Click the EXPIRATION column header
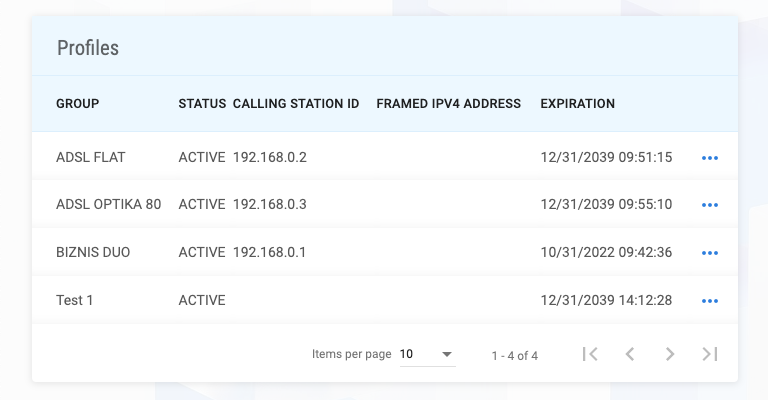768x400 pixels. (578, 104)
